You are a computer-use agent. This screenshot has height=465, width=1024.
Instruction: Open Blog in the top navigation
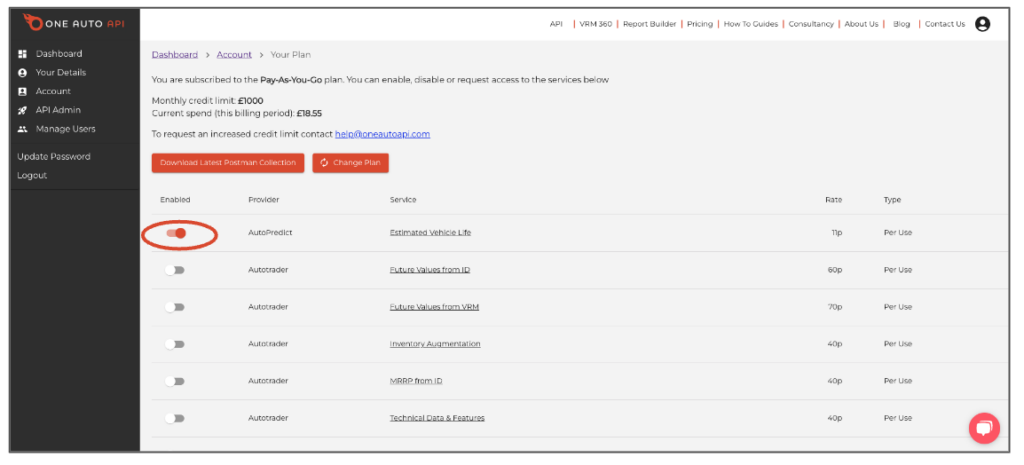901,24
